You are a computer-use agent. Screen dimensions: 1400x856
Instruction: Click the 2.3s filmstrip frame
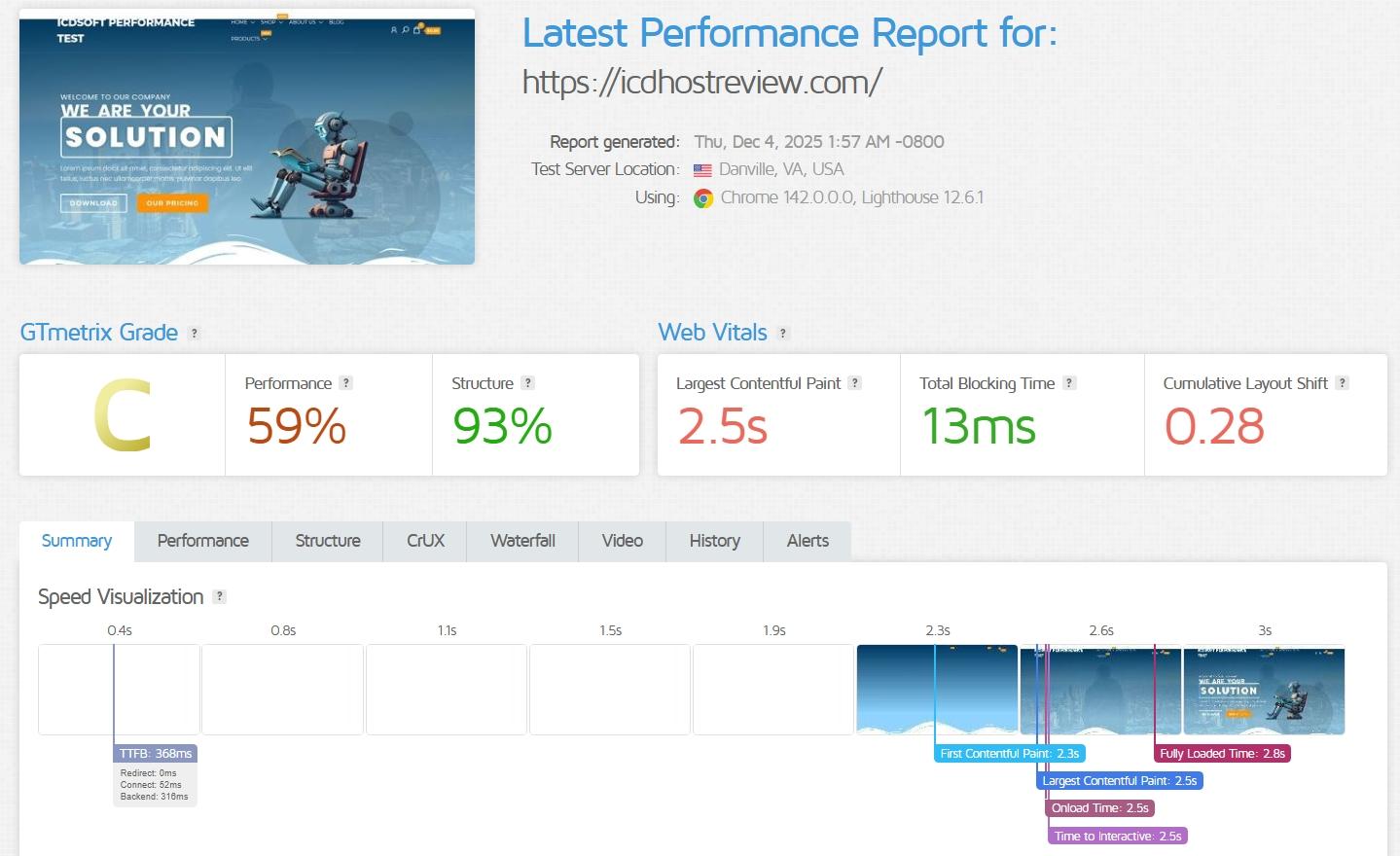(x=937, y=689)
